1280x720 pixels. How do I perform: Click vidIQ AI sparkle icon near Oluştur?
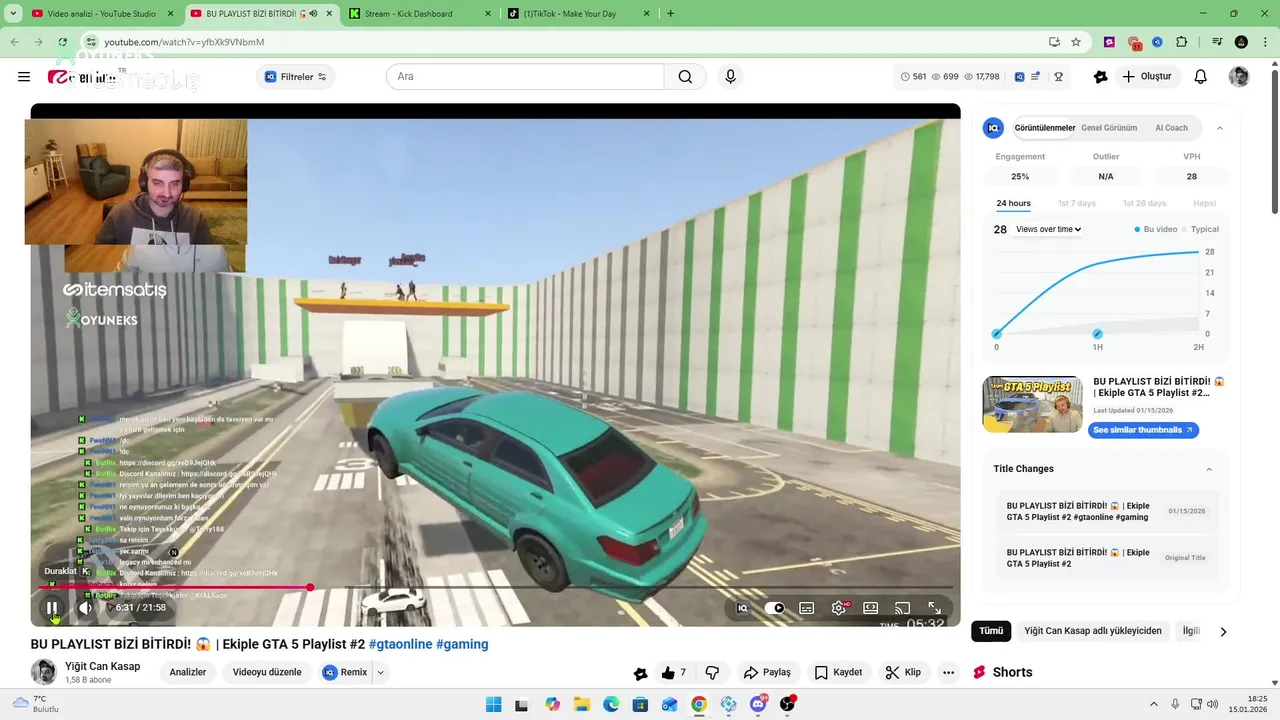click(x=1101, y=77)
